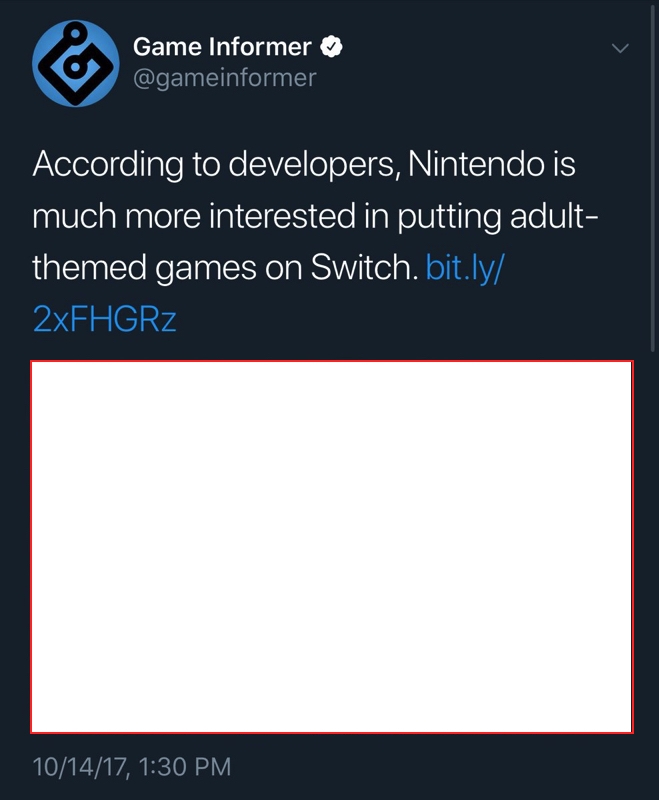
Task: Click the word putting in tweet
Action: point(449,217)
